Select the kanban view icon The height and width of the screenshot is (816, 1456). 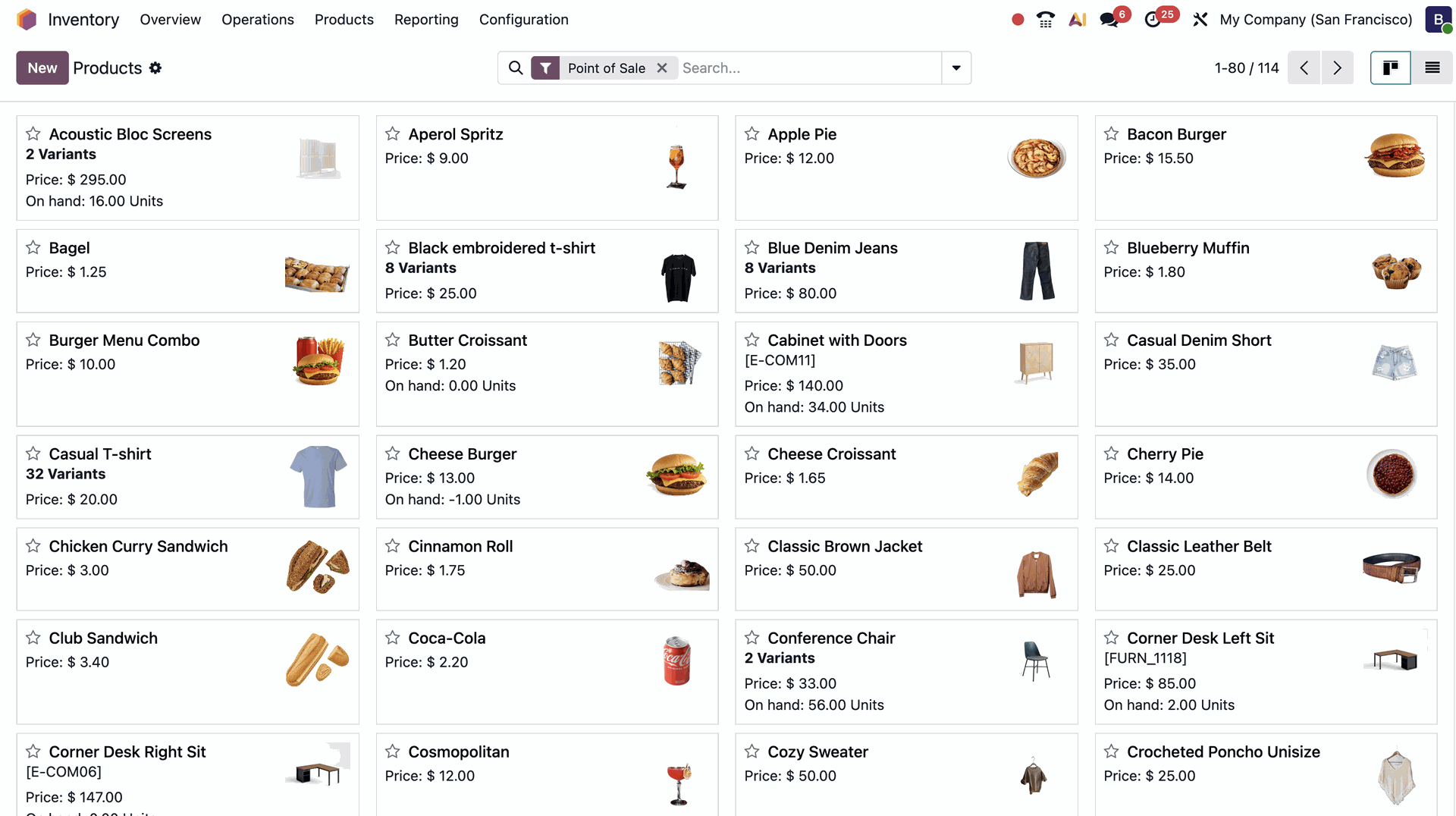click(1390, 67)
